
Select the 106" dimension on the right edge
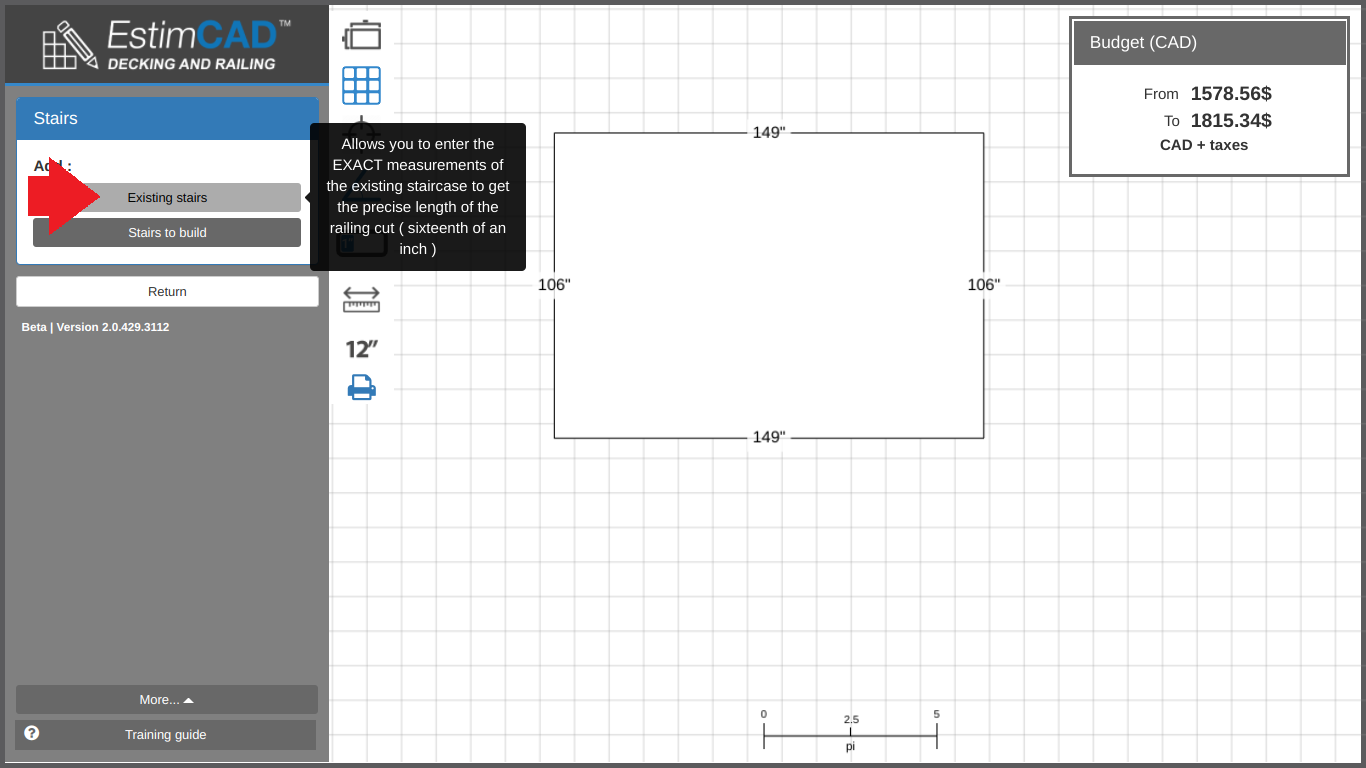(x=983, y=285)
